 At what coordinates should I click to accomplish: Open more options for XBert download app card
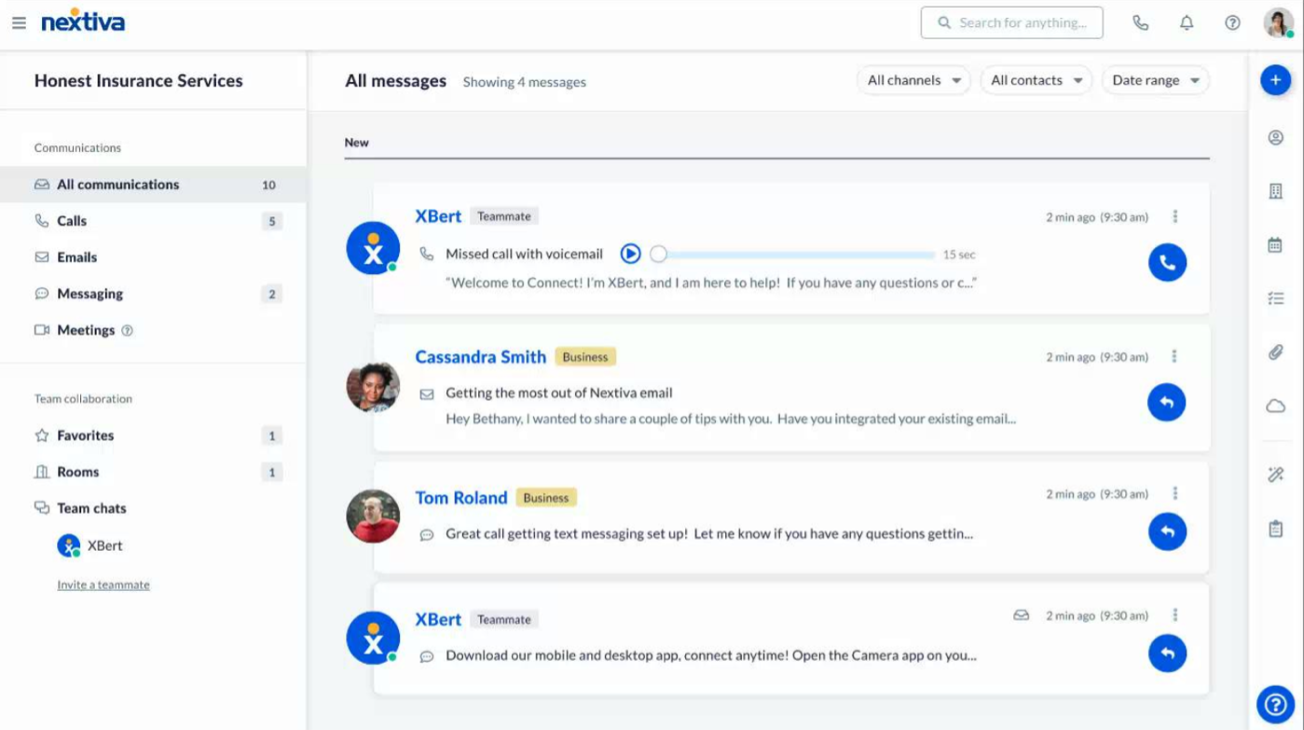tap(1175, 616)
